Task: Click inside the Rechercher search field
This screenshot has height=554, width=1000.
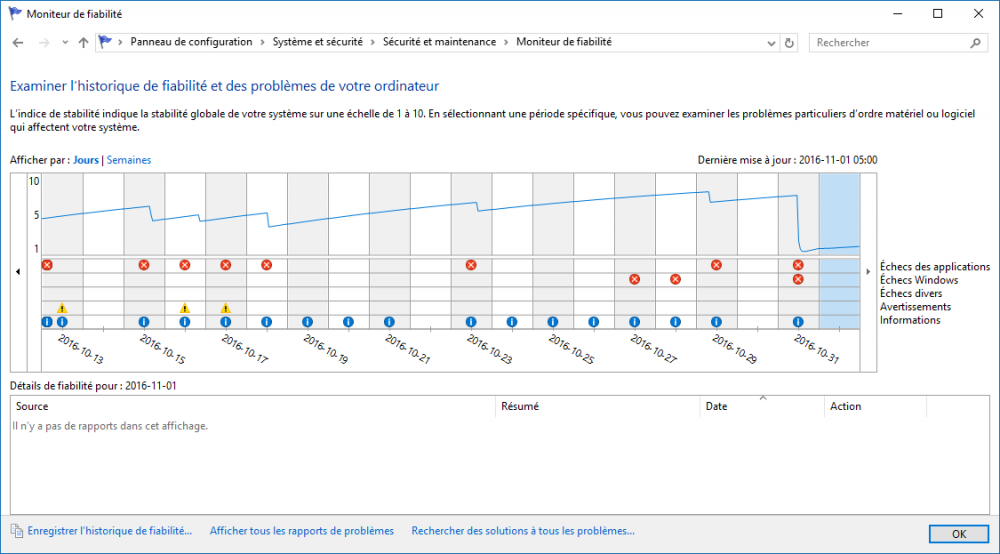Action: click(x=890, y=43)
